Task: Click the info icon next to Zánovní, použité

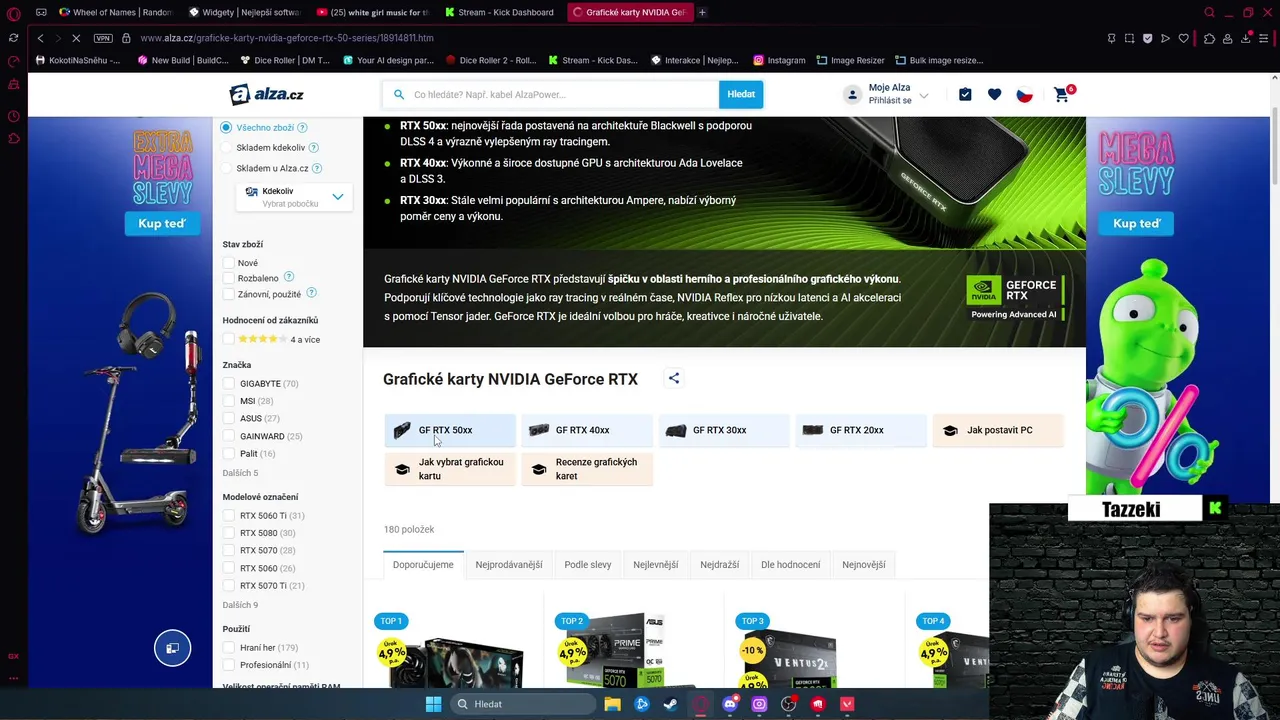Action: (x=311, y=293)
